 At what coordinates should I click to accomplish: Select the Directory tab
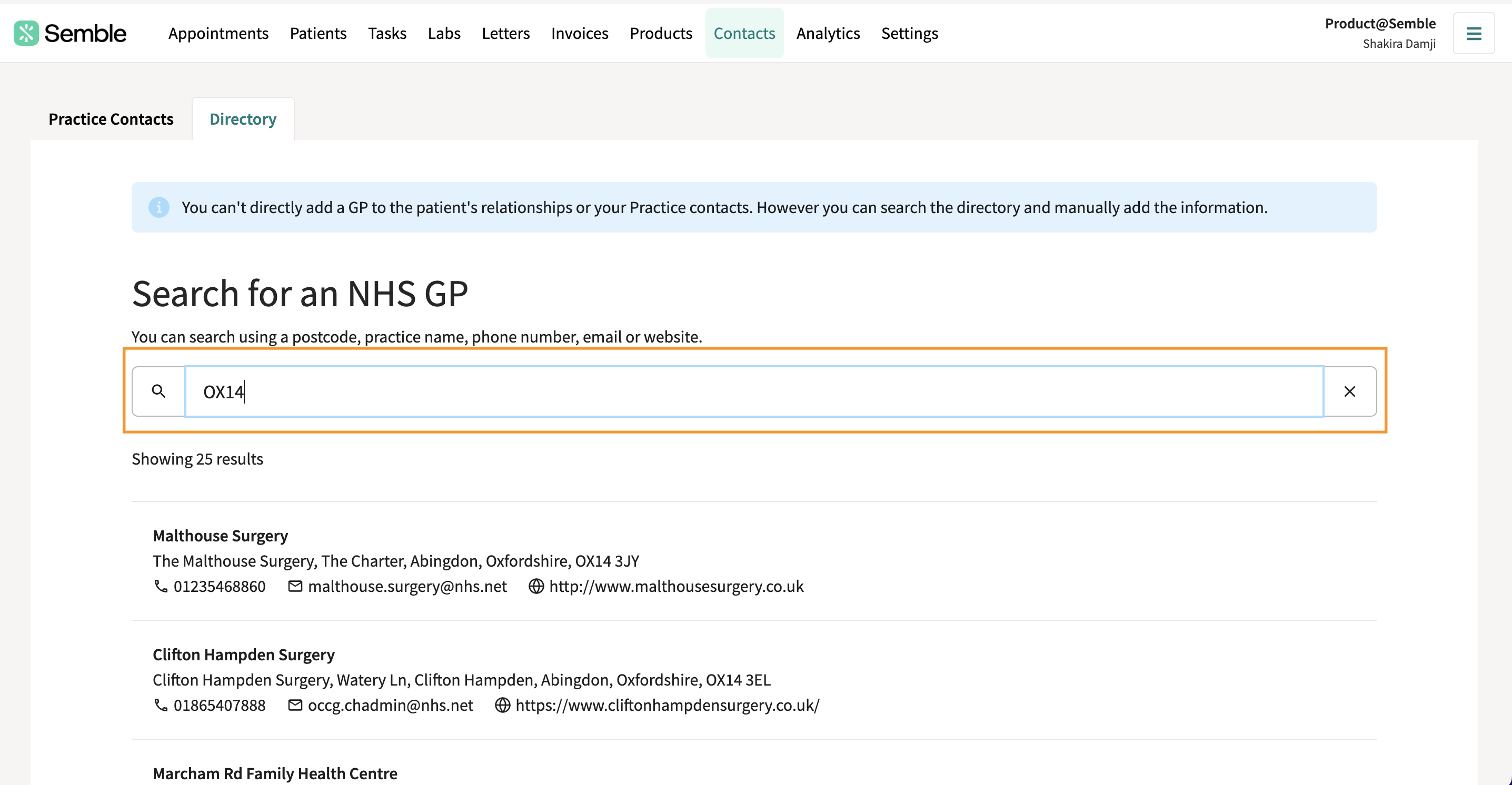(243, 119)
